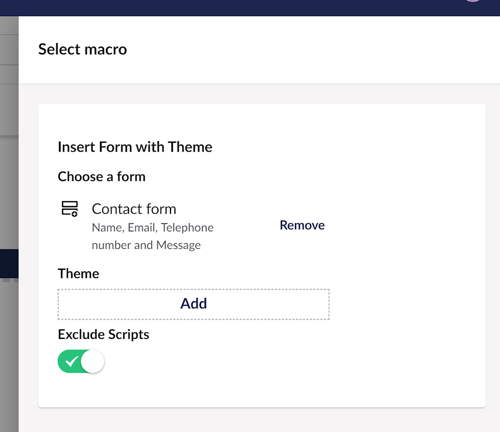500x432 pixels.
Task: Add a theme using the Add button
Action: tap(194, 304)
